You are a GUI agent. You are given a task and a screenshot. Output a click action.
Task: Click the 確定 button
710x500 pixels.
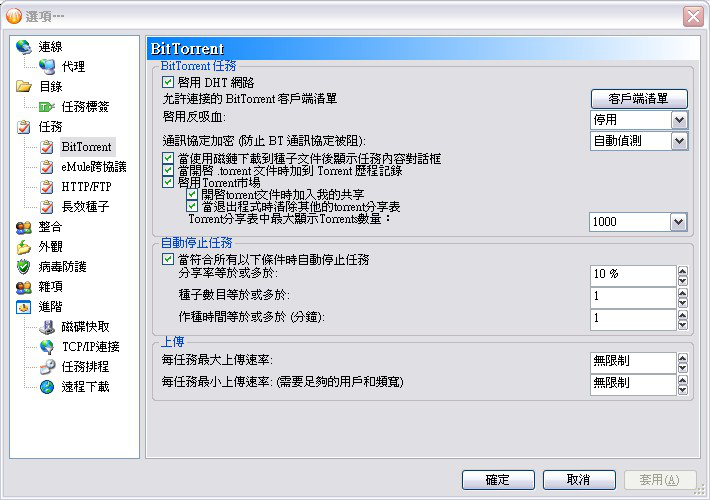498,480
